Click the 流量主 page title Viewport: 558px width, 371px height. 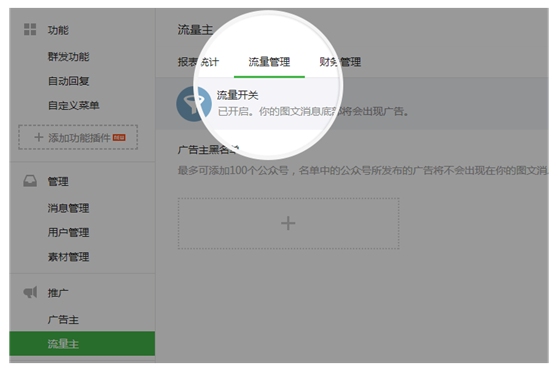coord(195,30)
